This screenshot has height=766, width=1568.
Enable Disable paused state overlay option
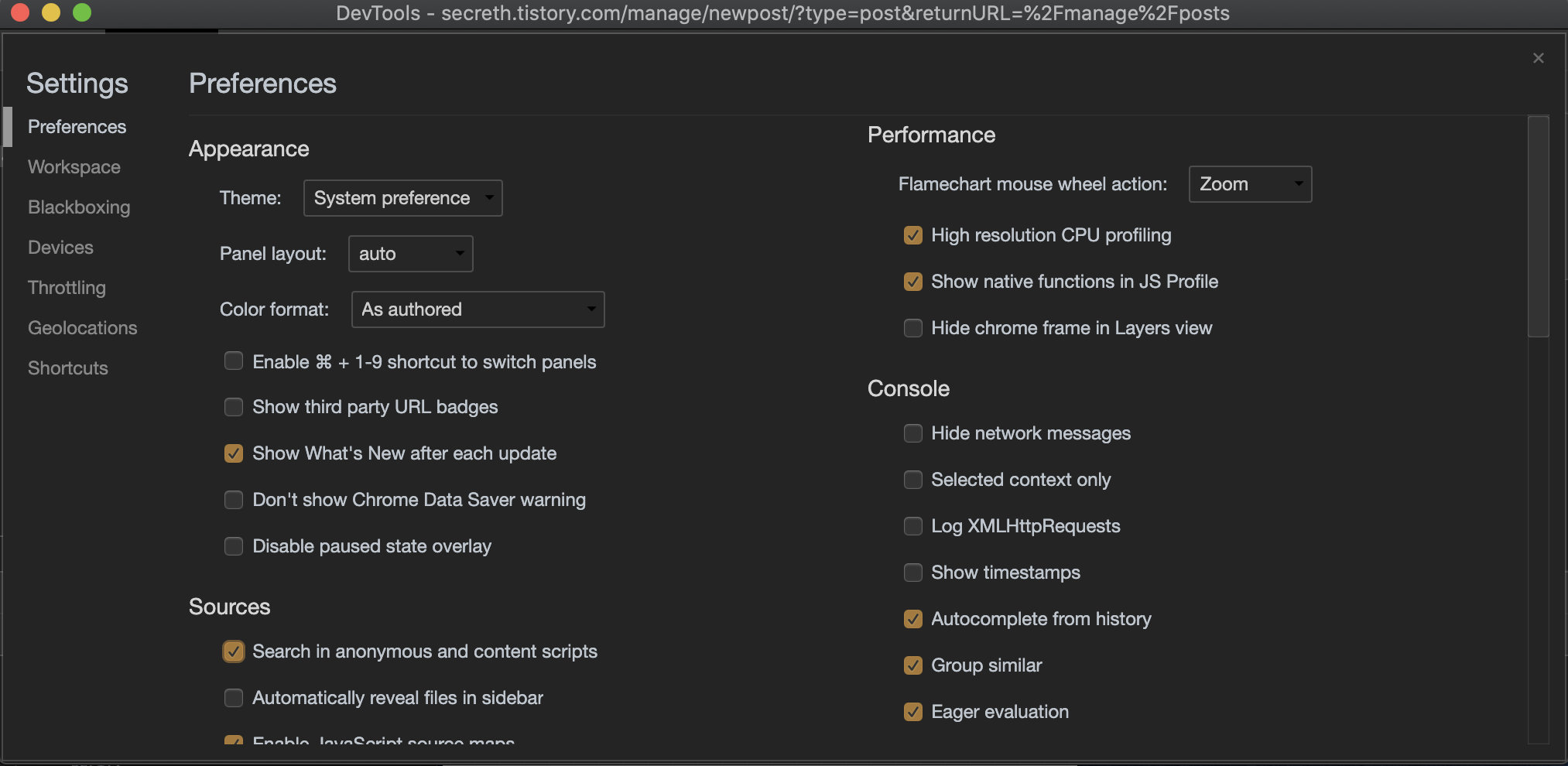pyautogui.click(x=234, y=546)
